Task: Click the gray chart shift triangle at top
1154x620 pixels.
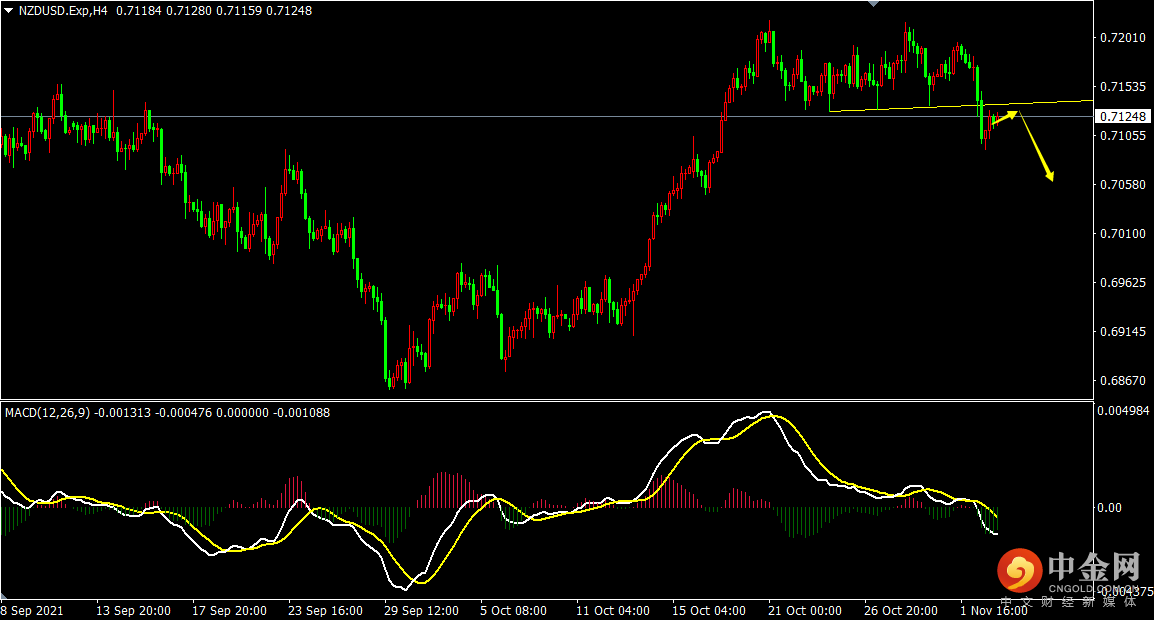Action: click(875, 4)
